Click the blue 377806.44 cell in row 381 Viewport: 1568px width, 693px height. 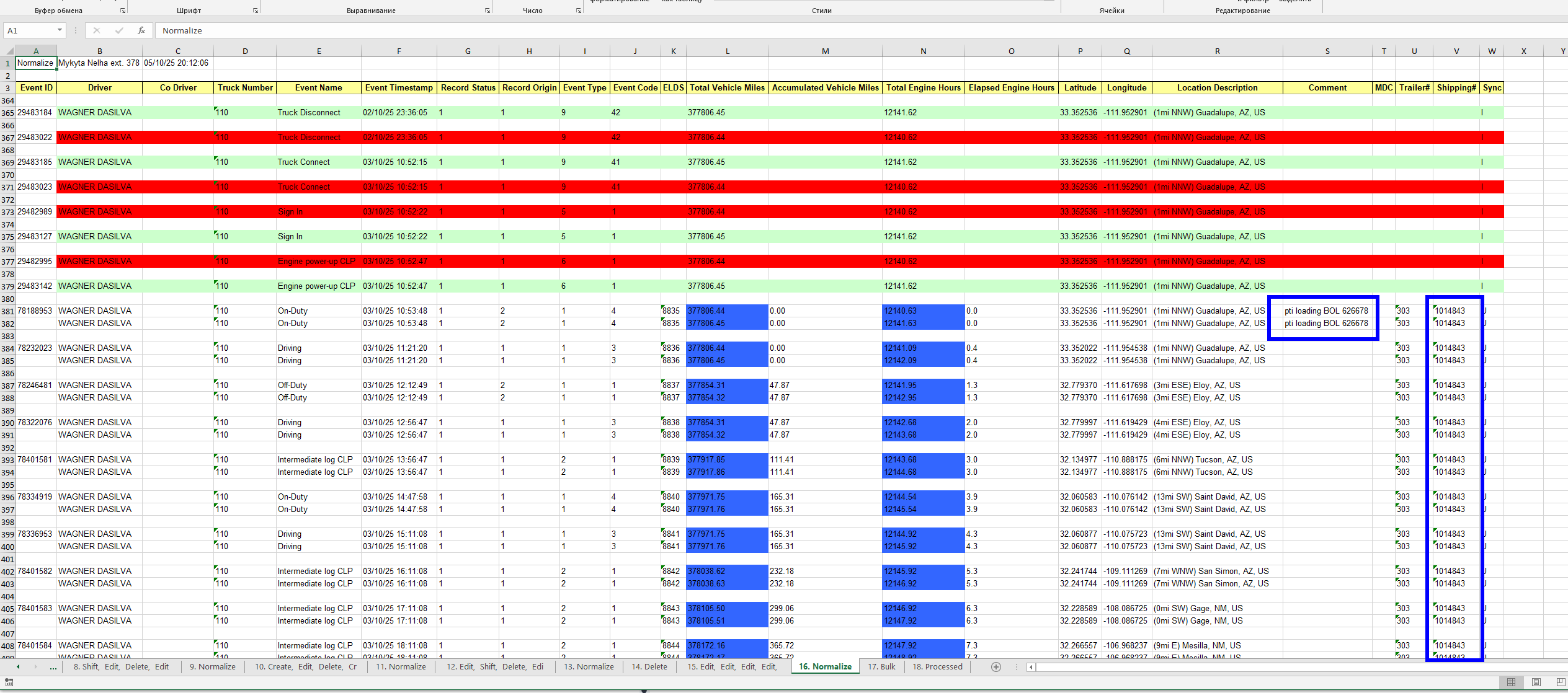click(726, 311)
